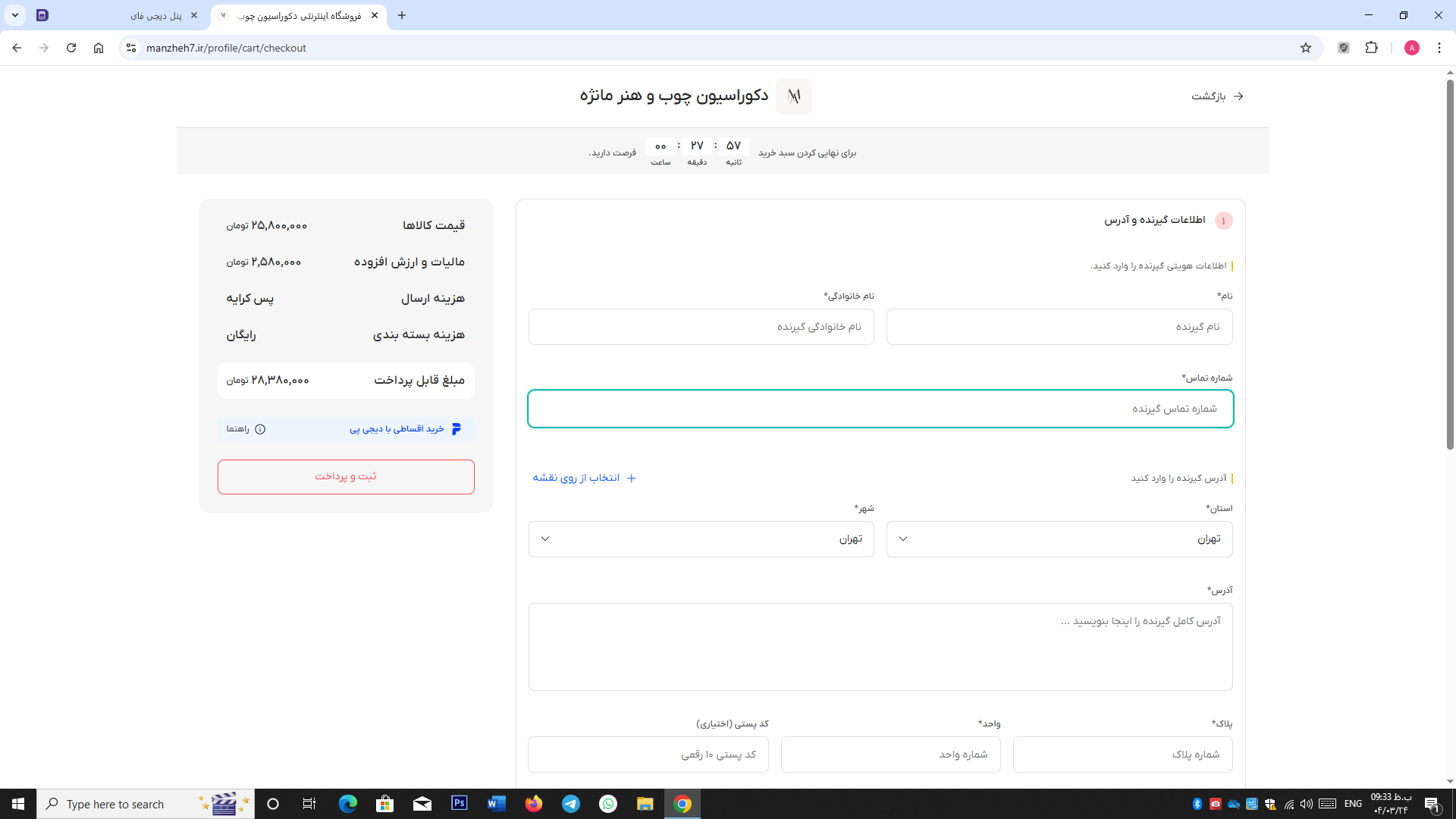Open Mail app from taskbar
Image resolution: width=1456 pixels, height=819 pixels.
point(422,804)
